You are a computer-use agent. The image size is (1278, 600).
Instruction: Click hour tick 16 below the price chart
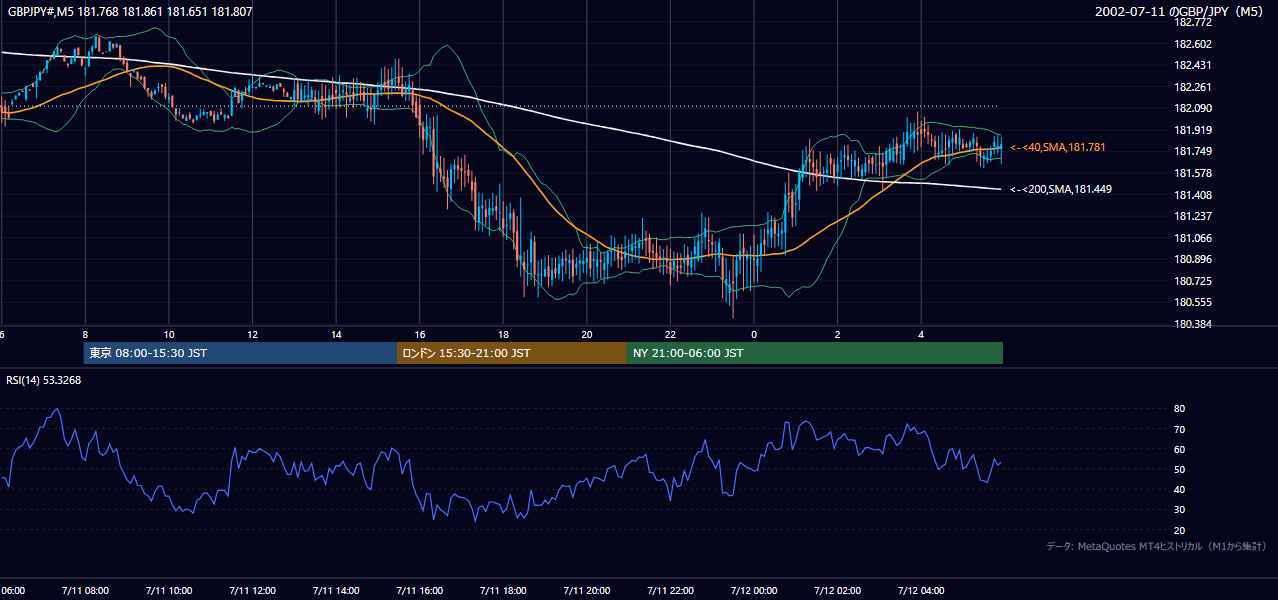420,334
